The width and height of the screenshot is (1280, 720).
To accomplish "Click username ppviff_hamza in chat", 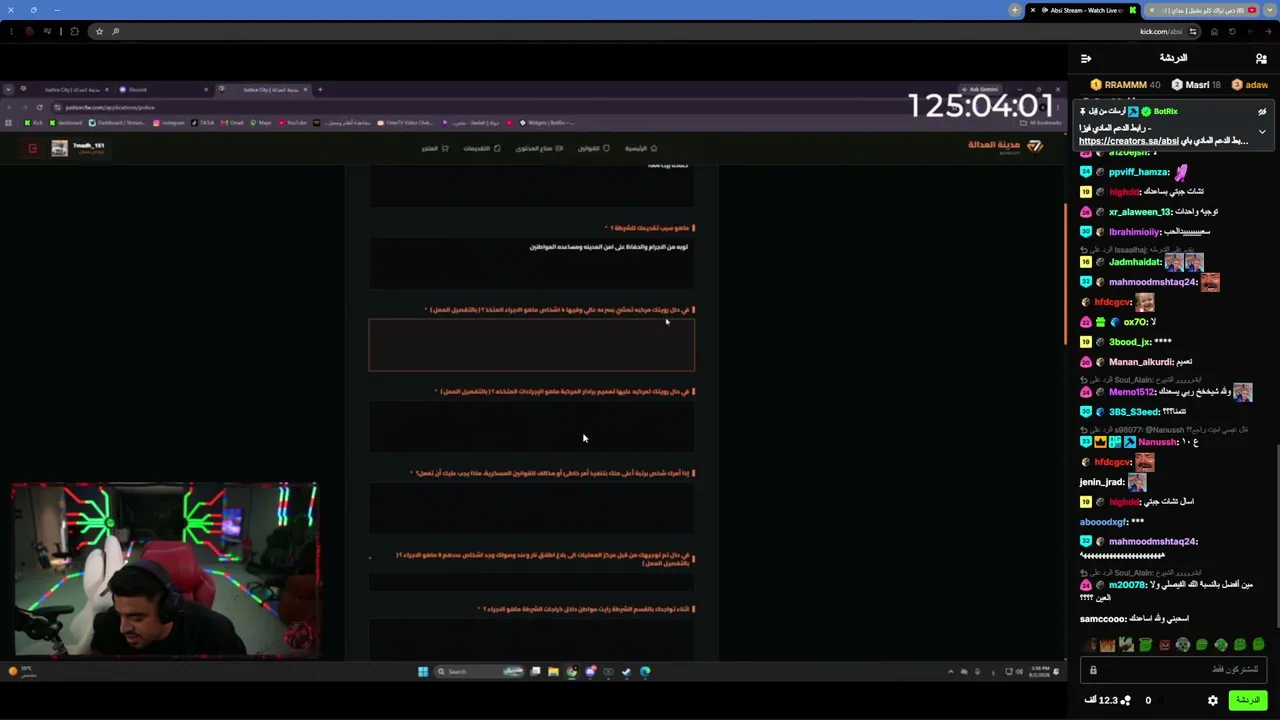I will 1139,172.
